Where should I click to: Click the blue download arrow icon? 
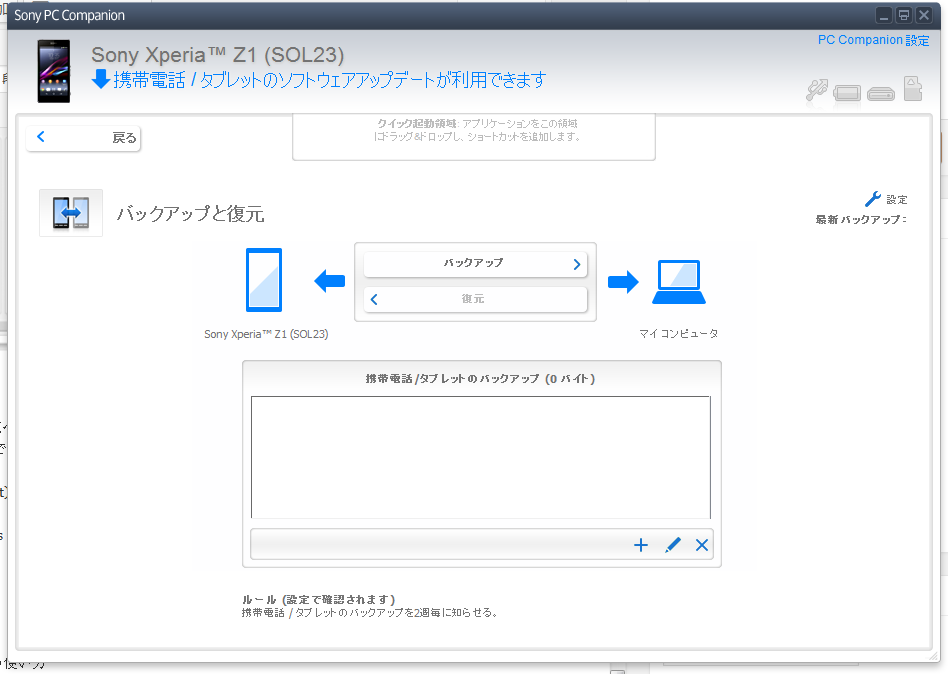100,79
